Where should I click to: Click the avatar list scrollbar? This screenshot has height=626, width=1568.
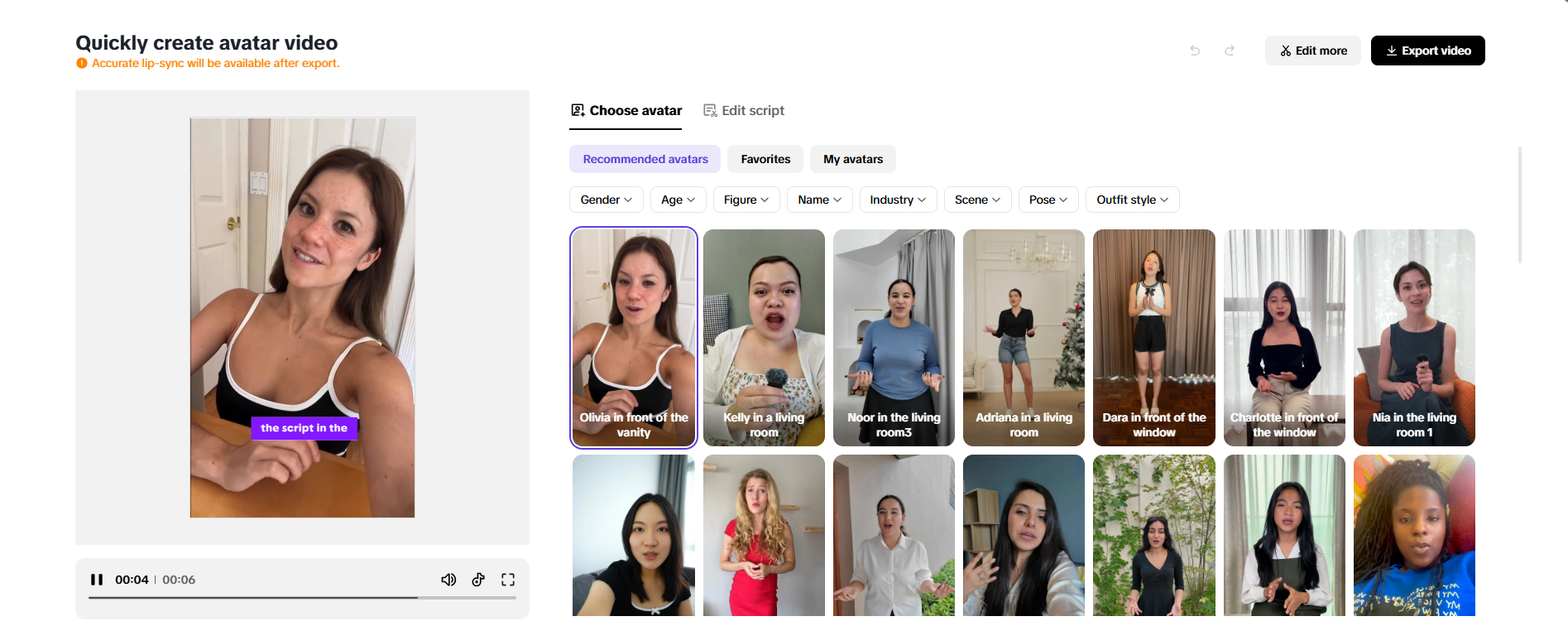(x=1520, y=205)
